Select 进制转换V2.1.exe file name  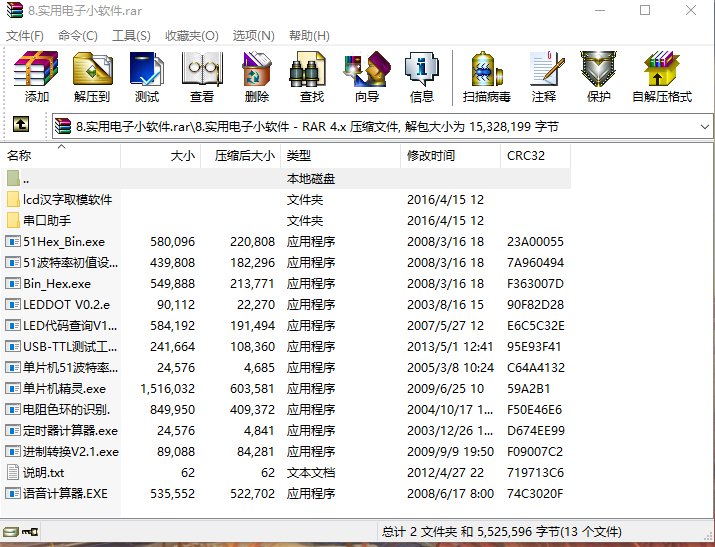[x=71, y=451]
